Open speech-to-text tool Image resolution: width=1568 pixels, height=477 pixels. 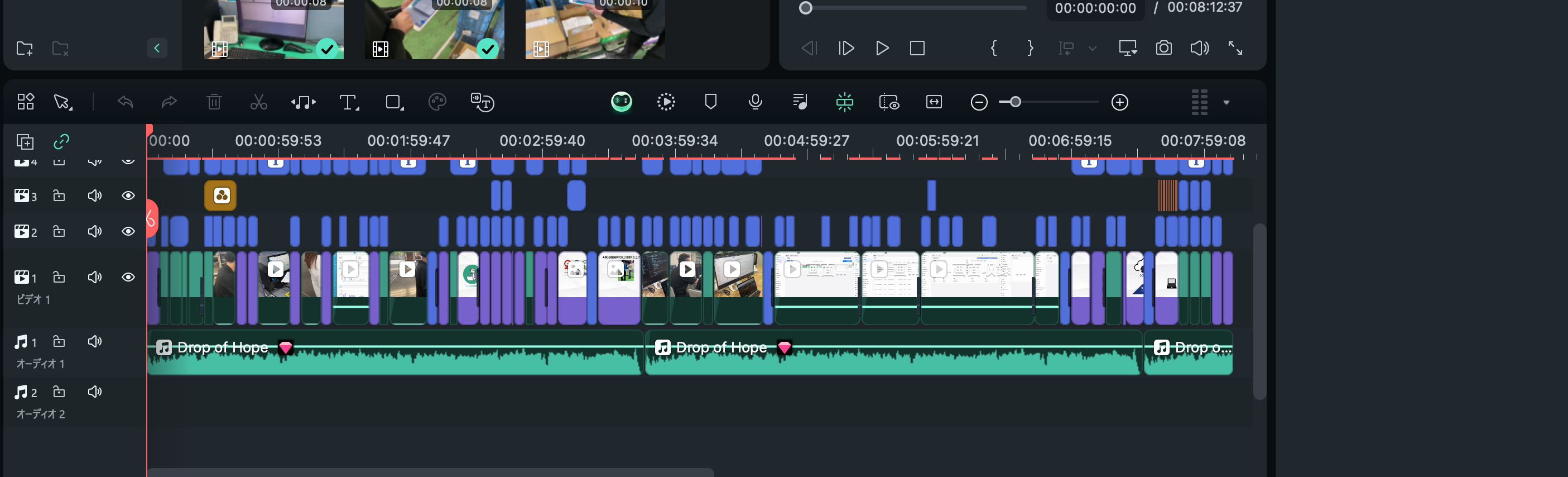[x=482, y=102]
